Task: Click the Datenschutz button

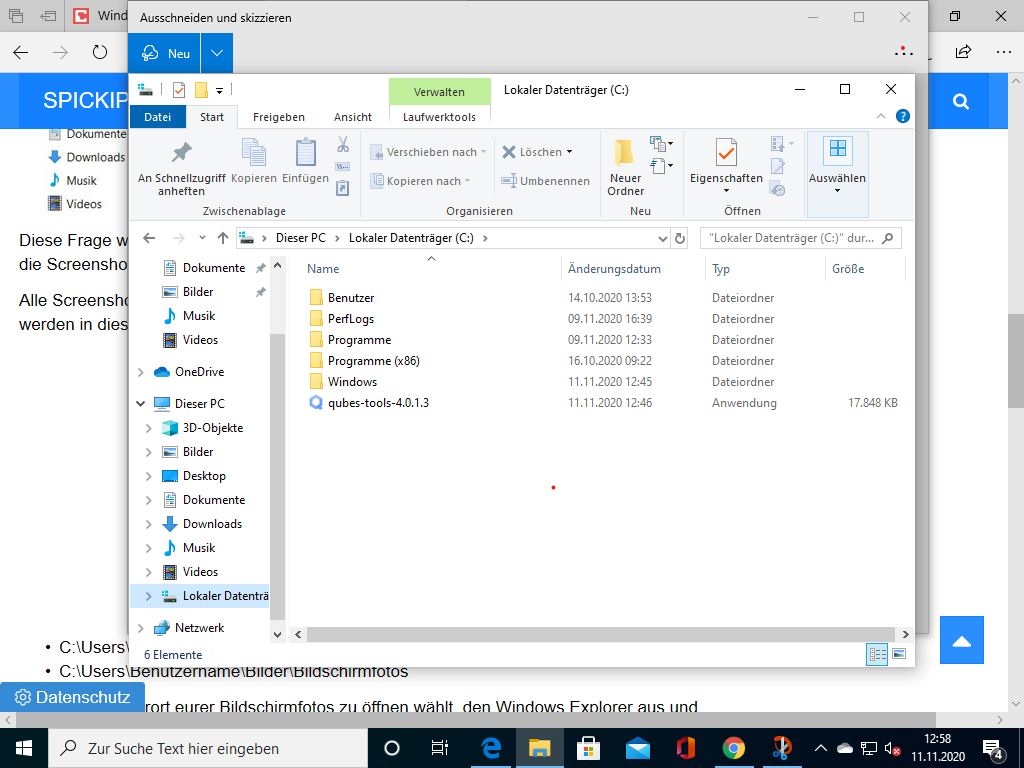Action: [72, 697]
